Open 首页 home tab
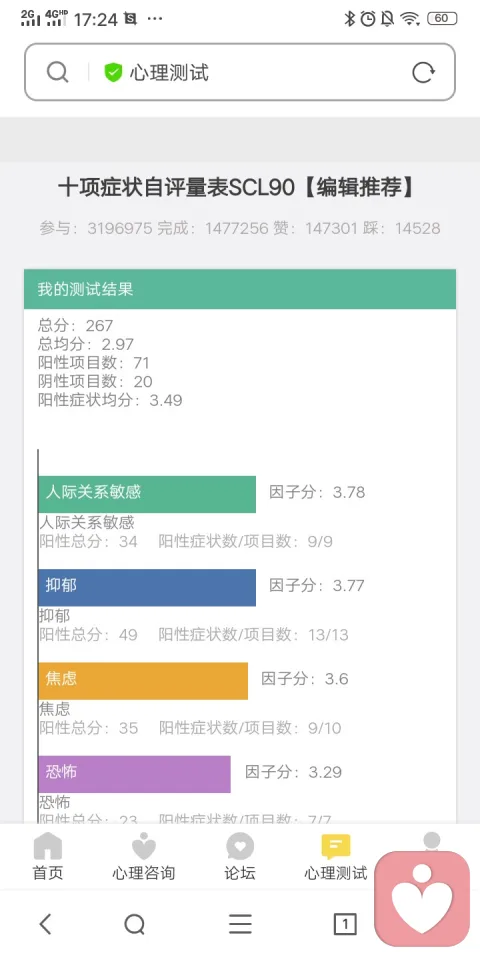The height and width of the screenshot is (957, 480). click(48, 858)
